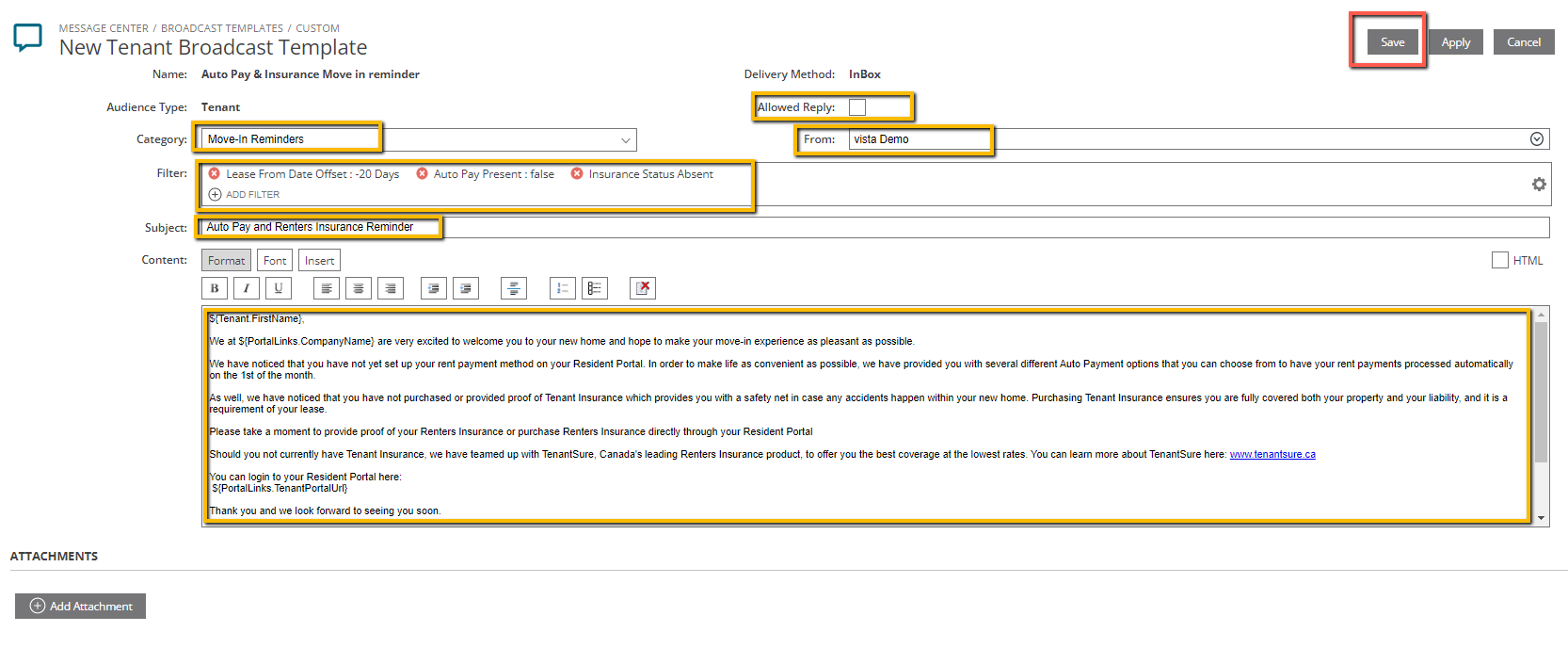Click the 'Lease From Date Offset : -20 Days' text
1568x648 pixels.
coord(312,174)
